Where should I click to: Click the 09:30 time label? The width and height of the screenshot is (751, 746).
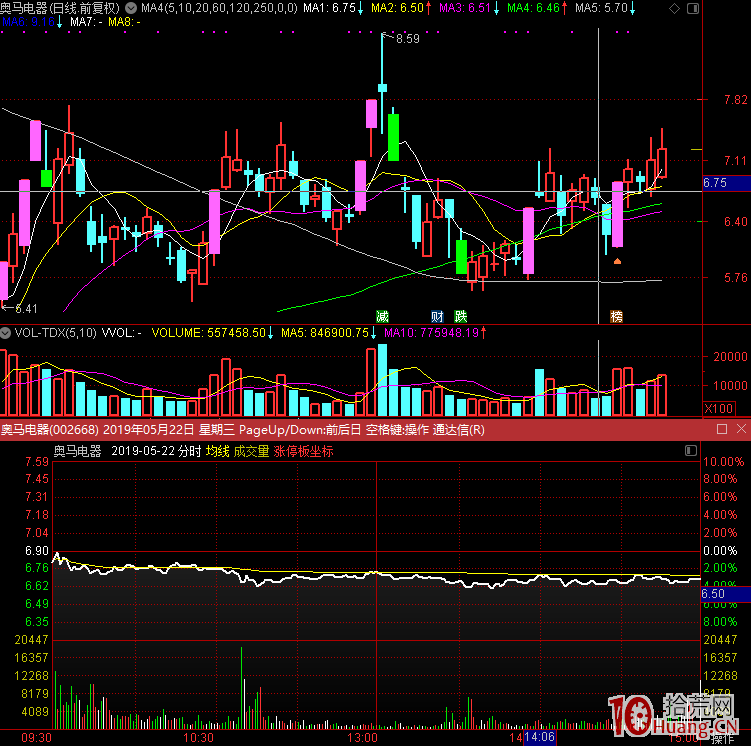36,738
